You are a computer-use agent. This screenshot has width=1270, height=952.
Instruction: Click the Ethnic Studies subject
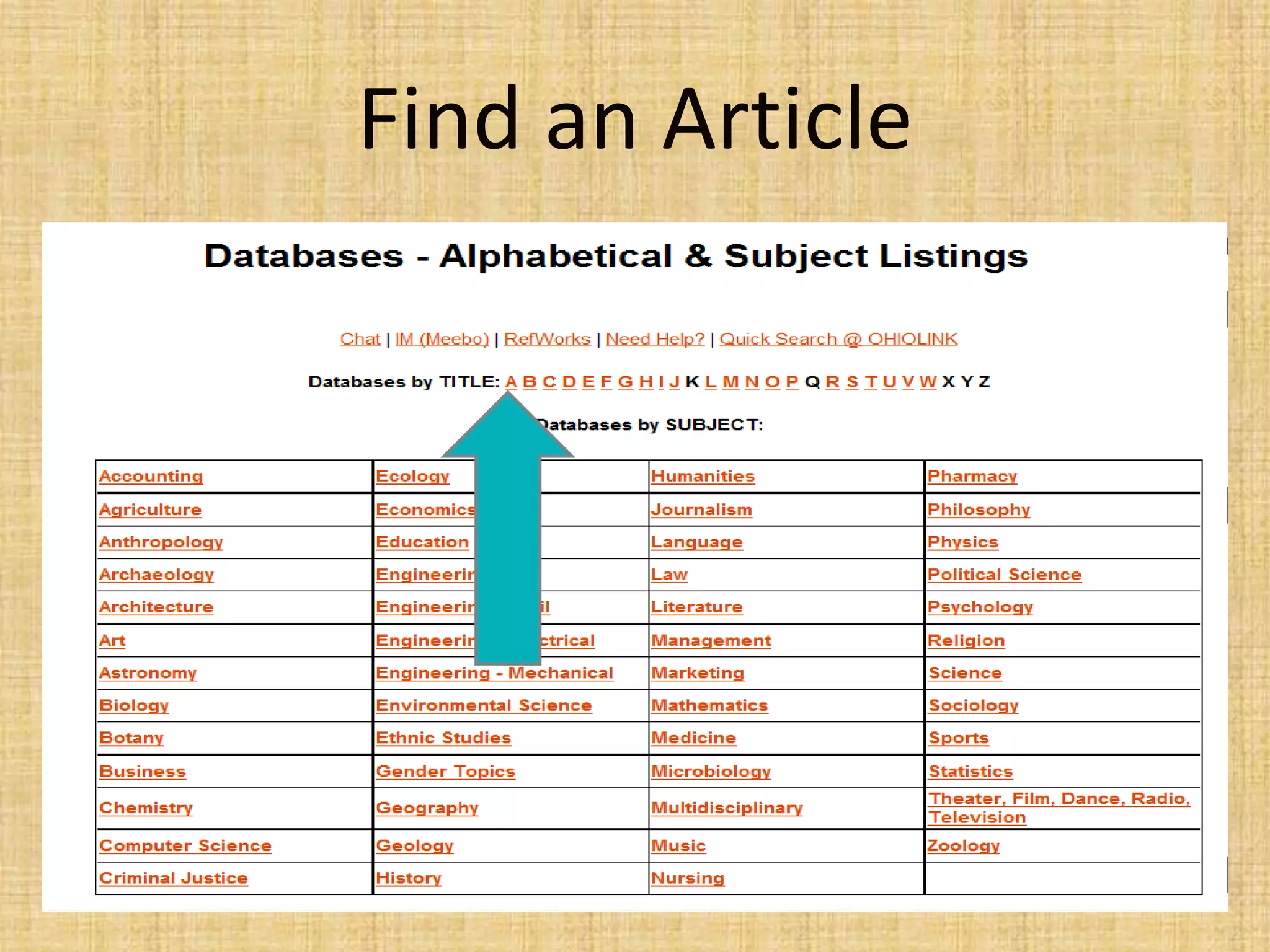[x=443, y=738]
